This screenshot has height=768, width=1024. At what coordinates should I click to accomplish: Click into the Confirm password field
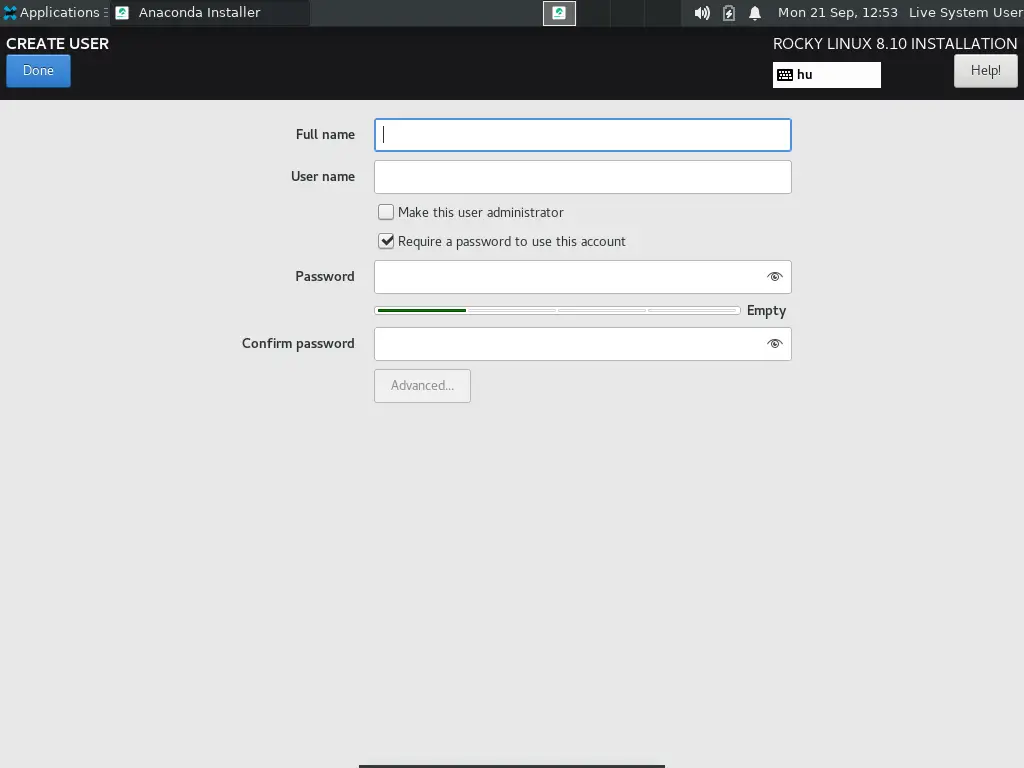click(583, 344)
